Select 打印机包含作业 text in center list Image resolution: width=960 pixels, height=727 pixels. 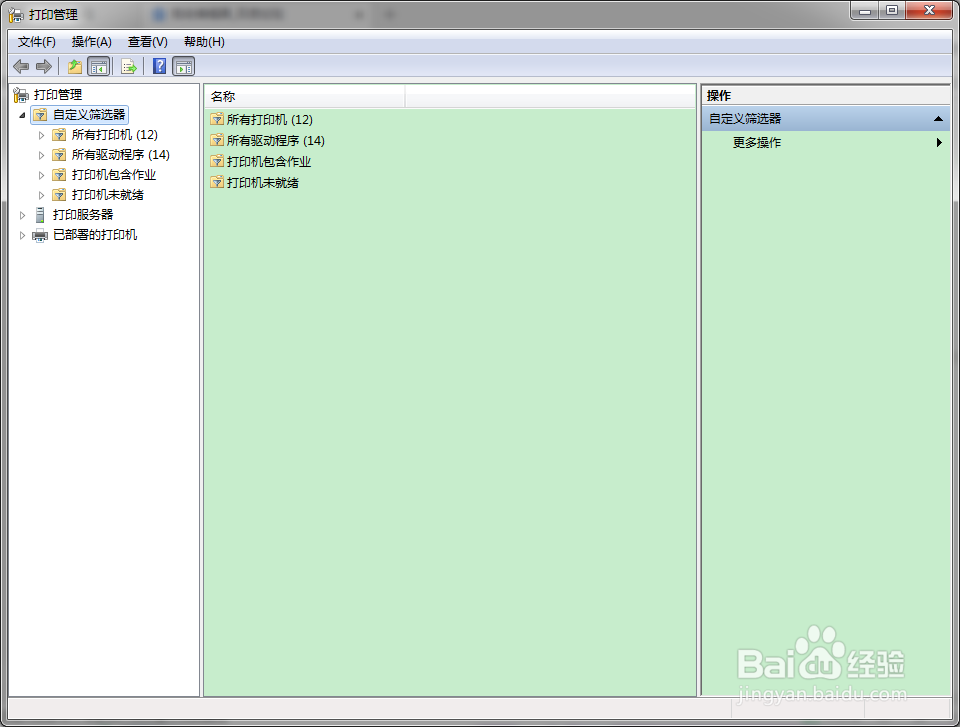(269, 162)
